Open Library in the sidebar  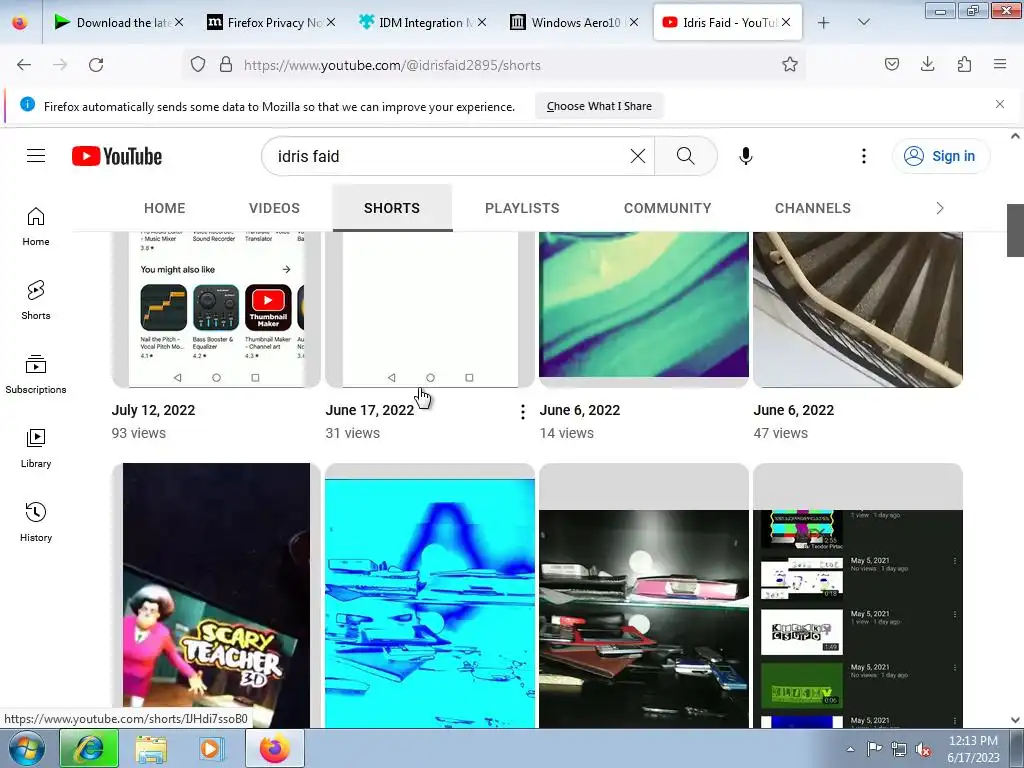[x=36, y=448]
